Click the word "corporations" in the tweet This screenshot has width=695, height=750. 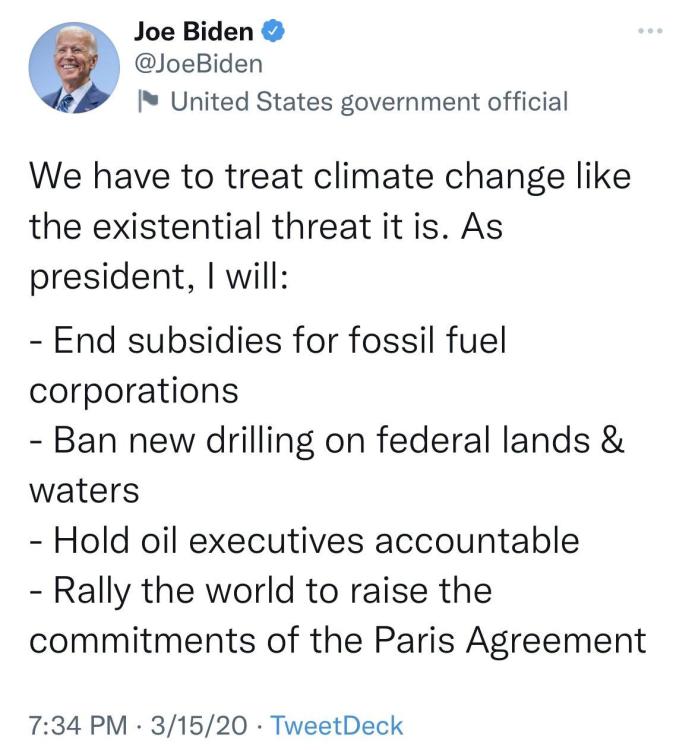tap(134, 389)
